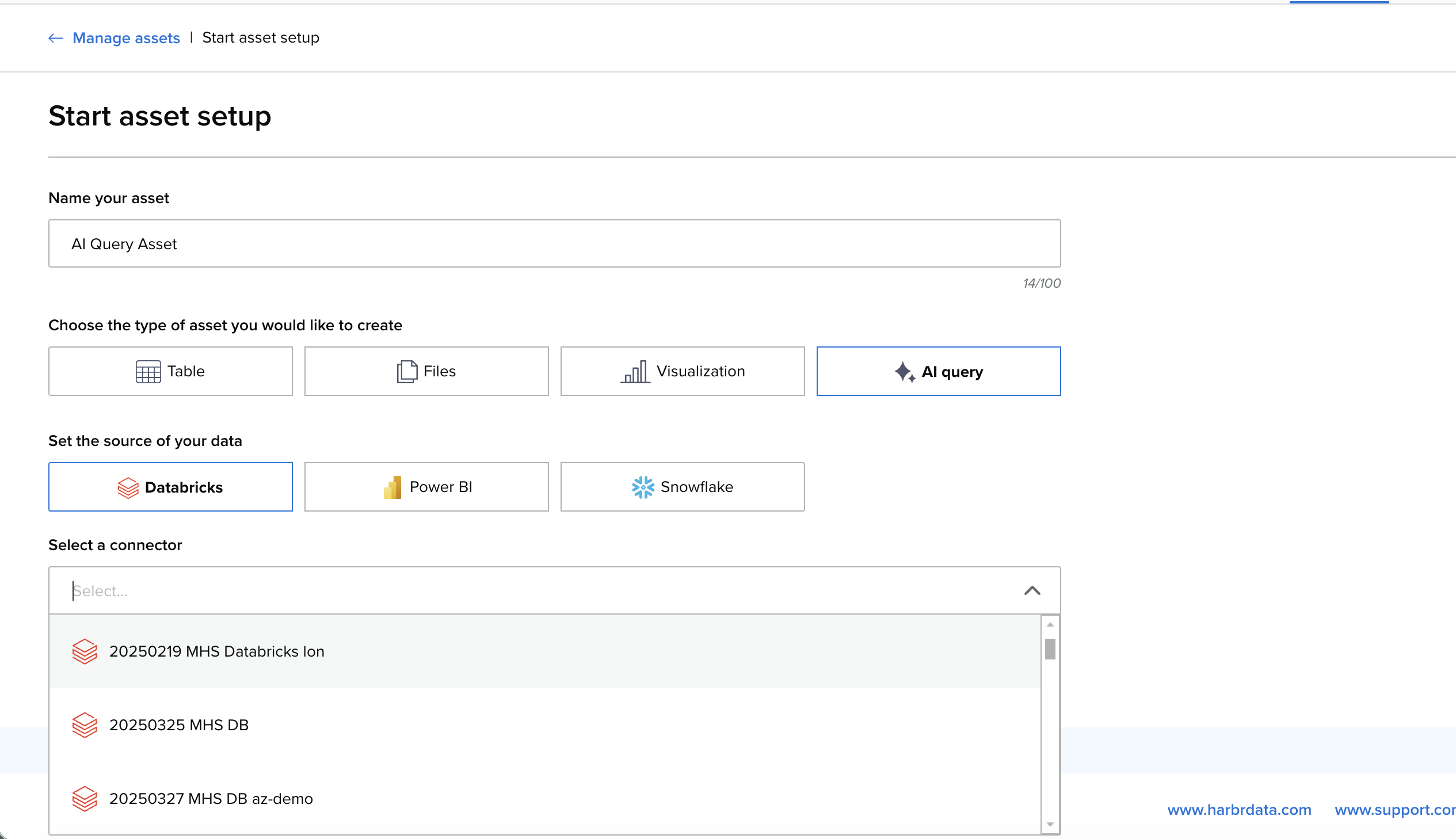Viewport: 1456px width, 839px height.
Task: Click the Databricks logo icon in source options
Action: (128, 487)
